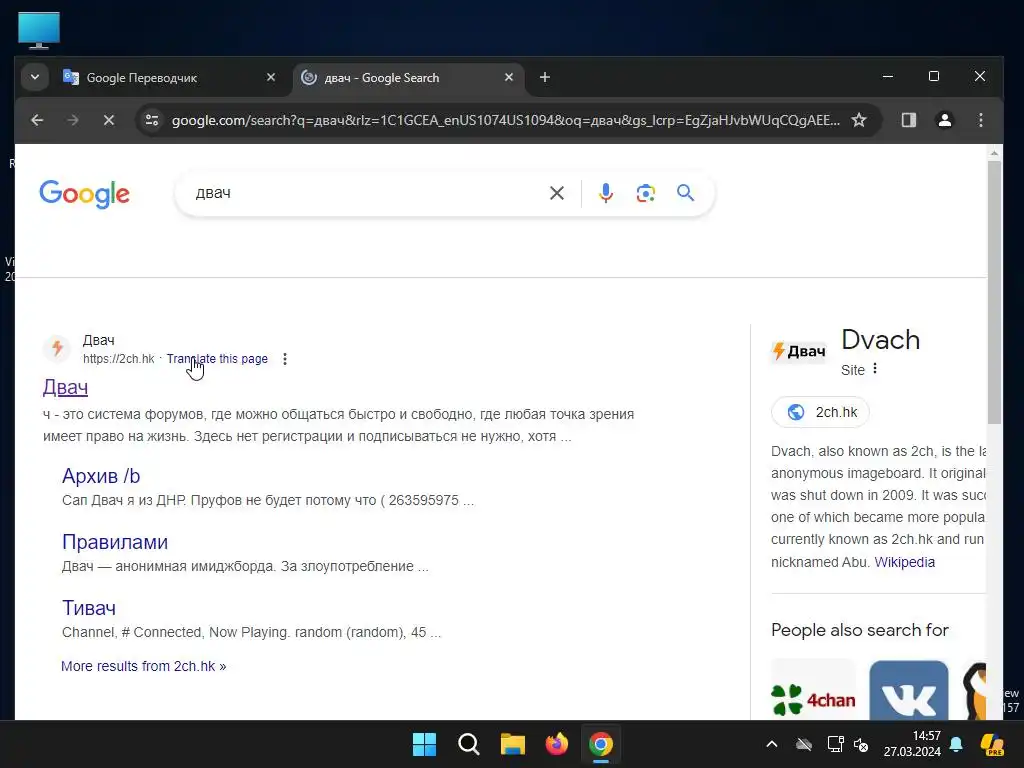Open the Двач result title link
This screenshot has height=768, width=1024.
(x=65, y=387)
